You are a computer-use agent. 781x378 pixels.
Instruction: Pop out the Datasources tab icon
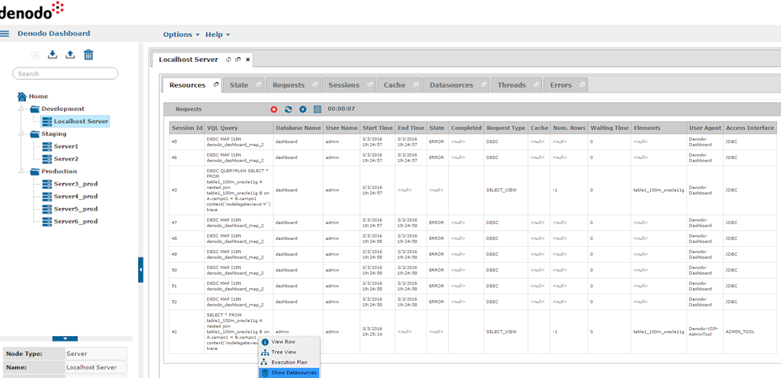[484, 85]
